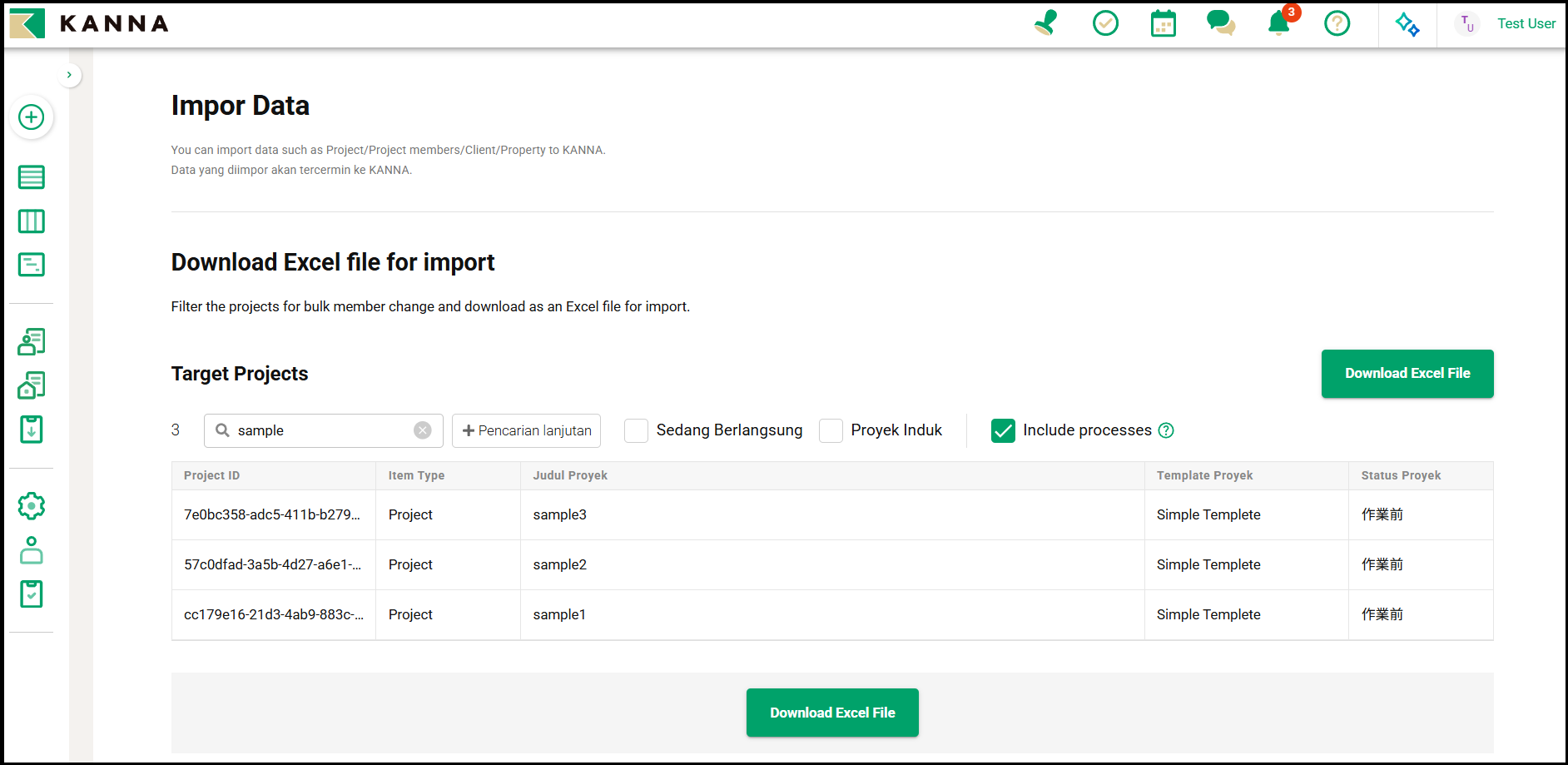Click the 作業前 status in sample3 row
The width and height of the screenshot is (1568, 765).
[x=1382, y=514]
